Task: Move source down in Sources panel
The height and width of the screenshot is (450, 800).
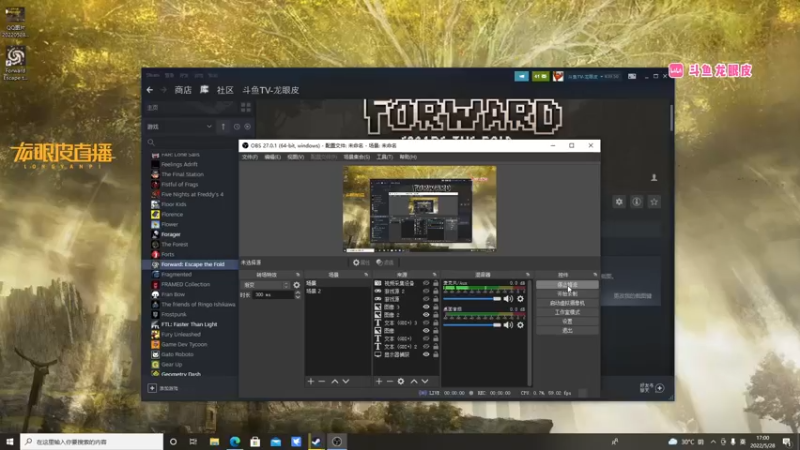Action: (x=425, y=381)
